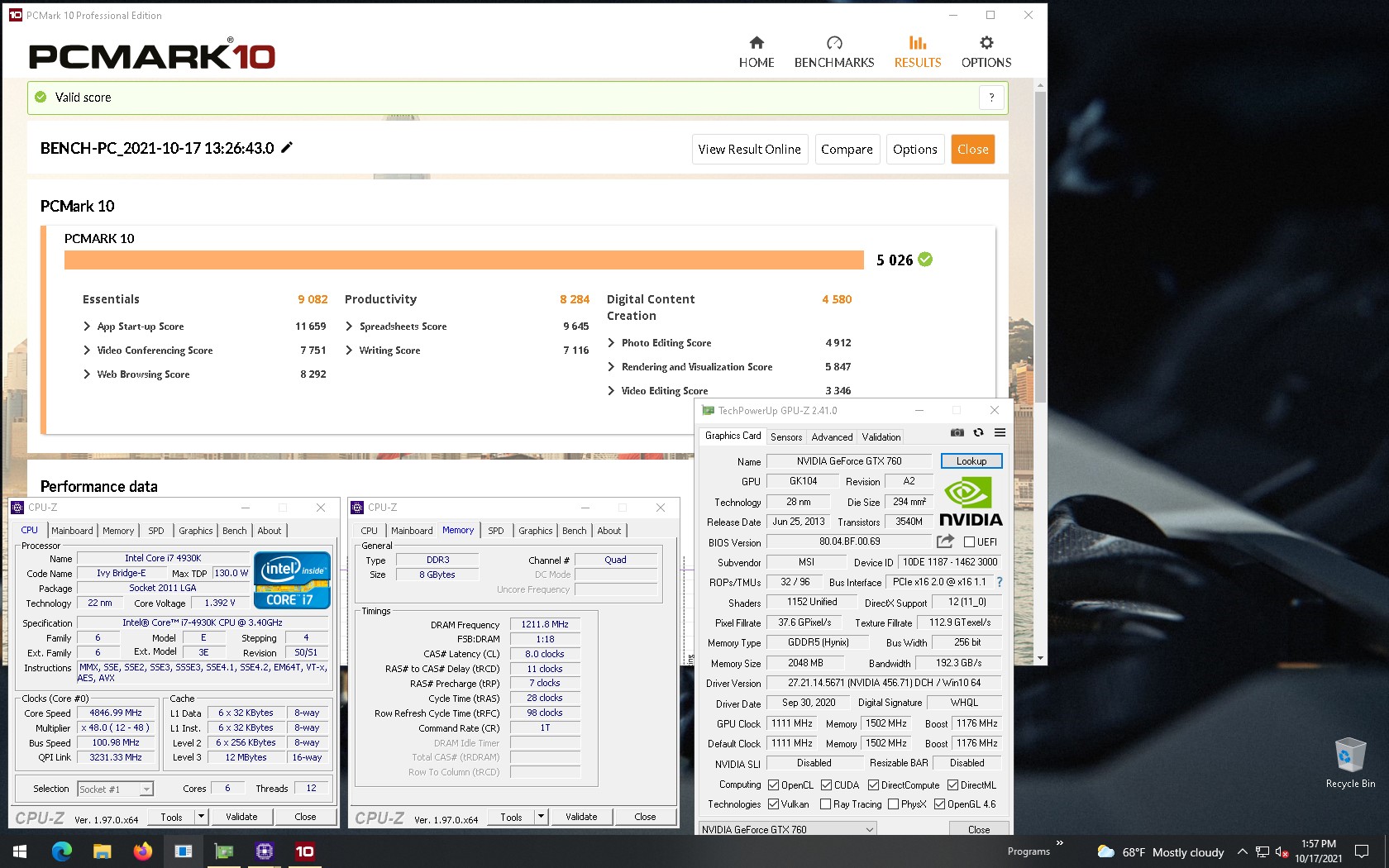
Task: Switch to the Sensors tab in GPU-Z
Action: (x=786, y=437)
